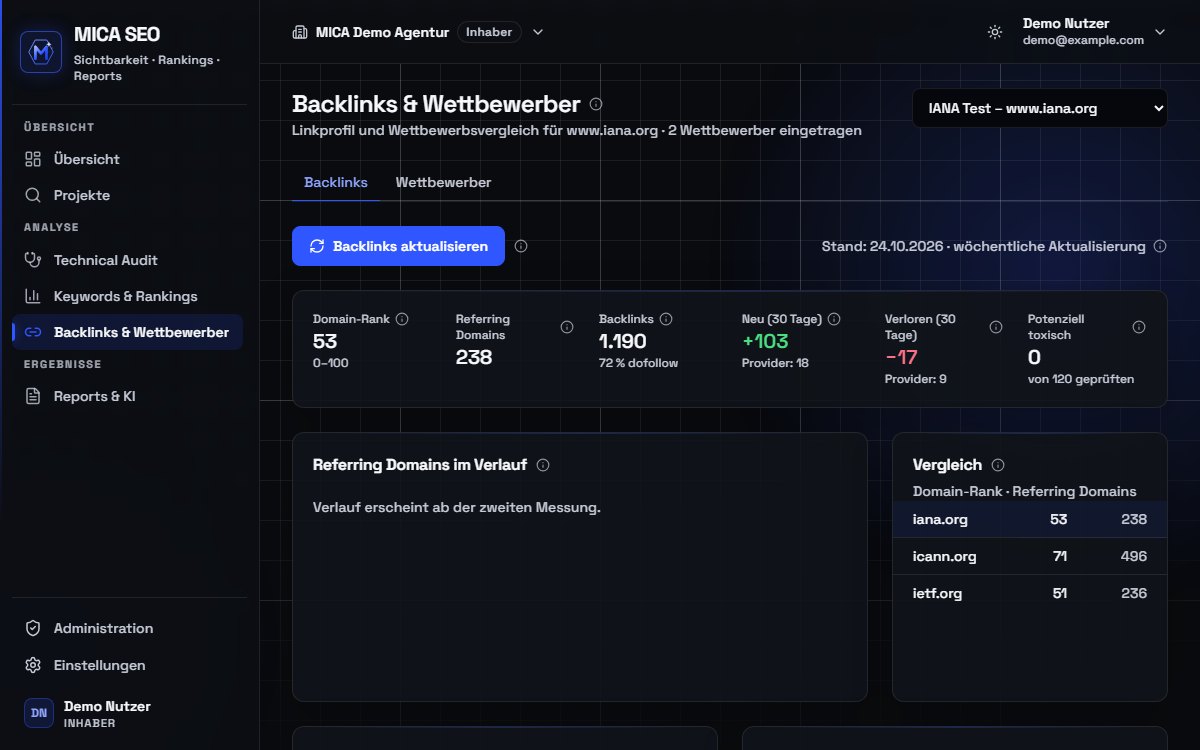Click the Verloren (30 Tage) info icon

click(x=996, y=327)
